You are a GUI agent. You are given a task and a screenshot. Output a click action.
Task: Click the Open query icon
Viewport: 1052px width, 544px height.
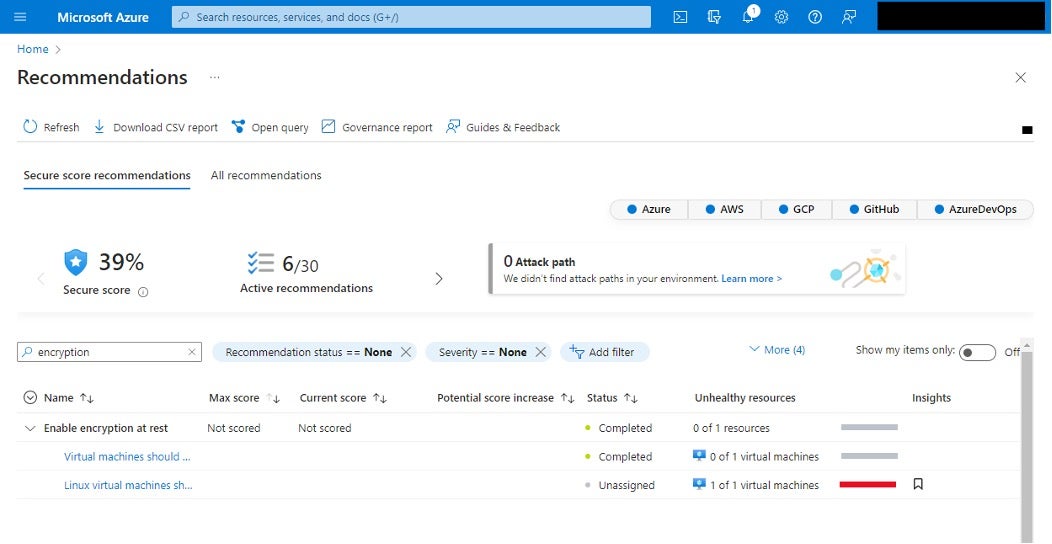238,127
